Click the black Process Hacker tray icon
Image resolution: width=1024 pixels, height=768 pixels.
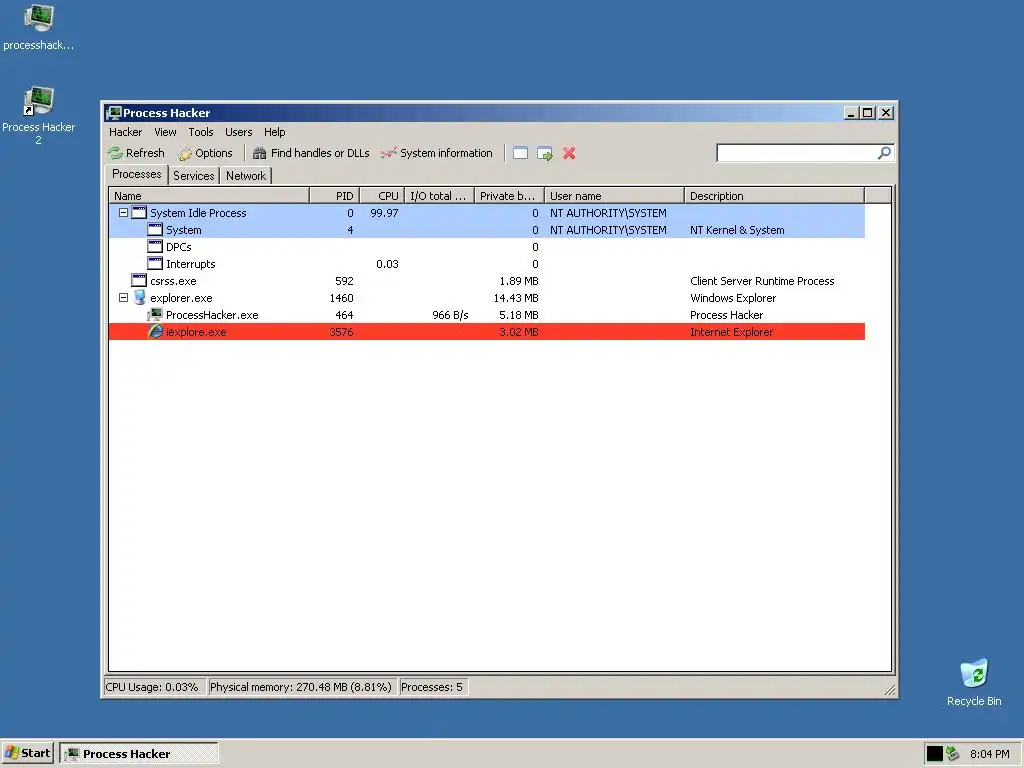(x=935, y=754)
